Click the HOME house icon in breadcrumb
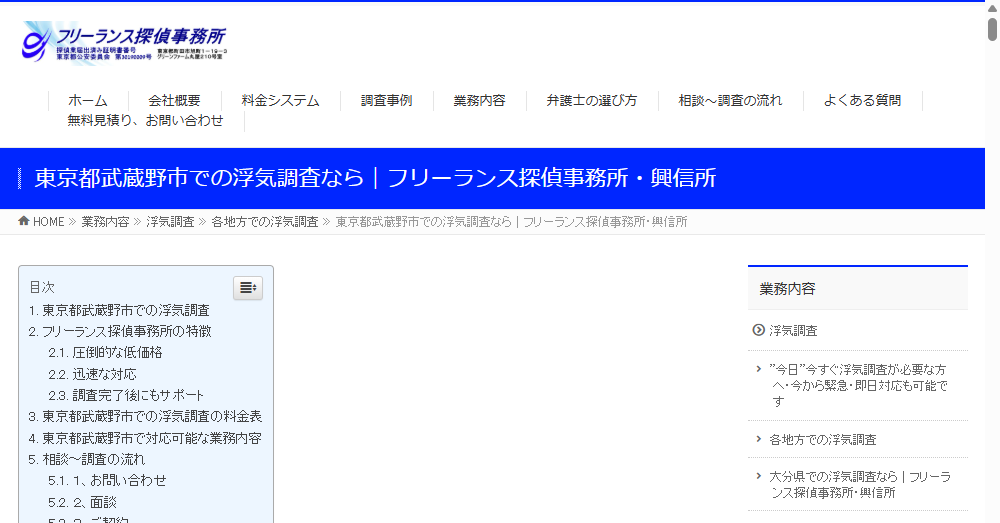Screen dimensions: 1000x523 [24, 221]
